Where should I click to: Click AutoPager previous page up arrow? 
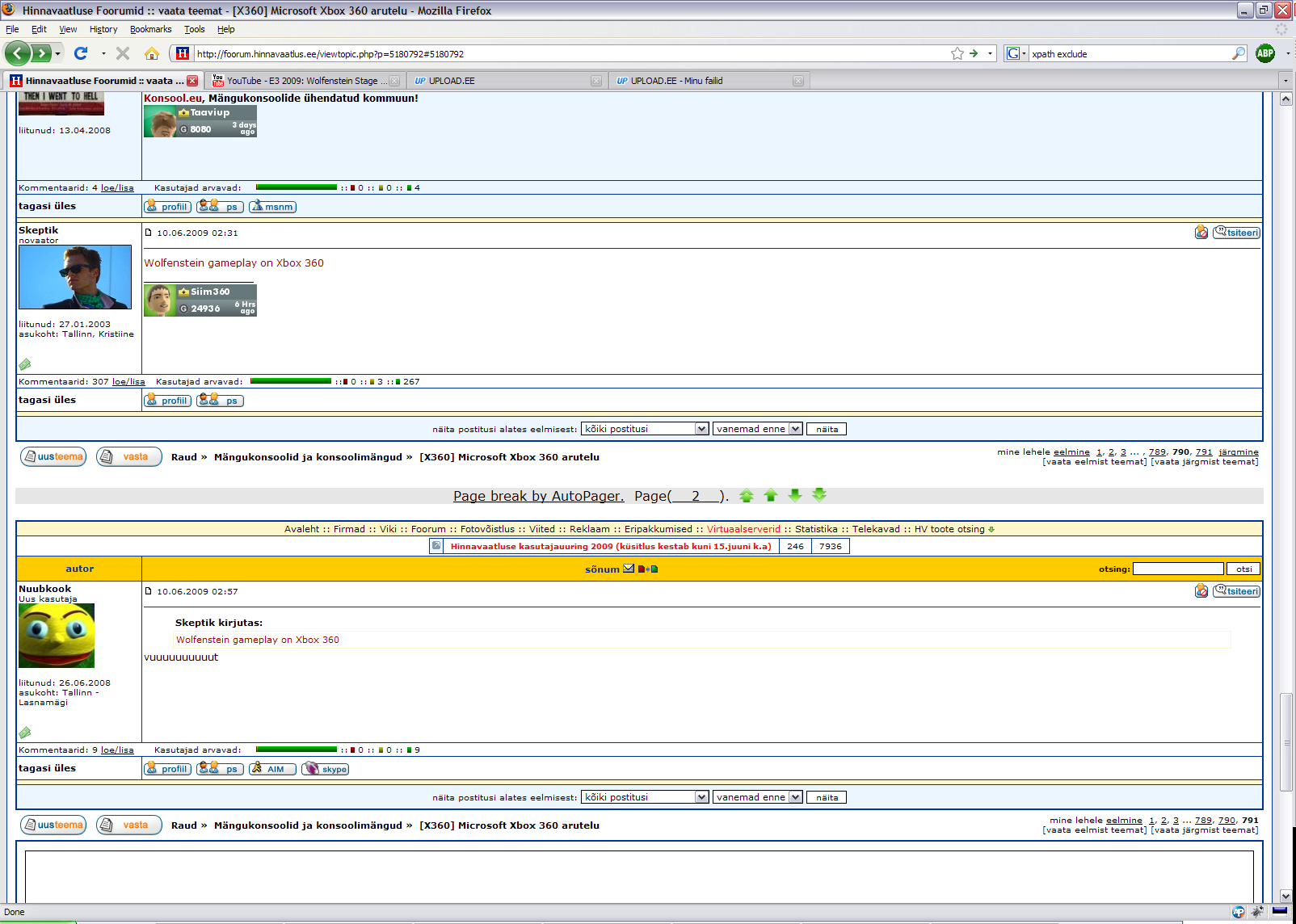pos(771,496)
